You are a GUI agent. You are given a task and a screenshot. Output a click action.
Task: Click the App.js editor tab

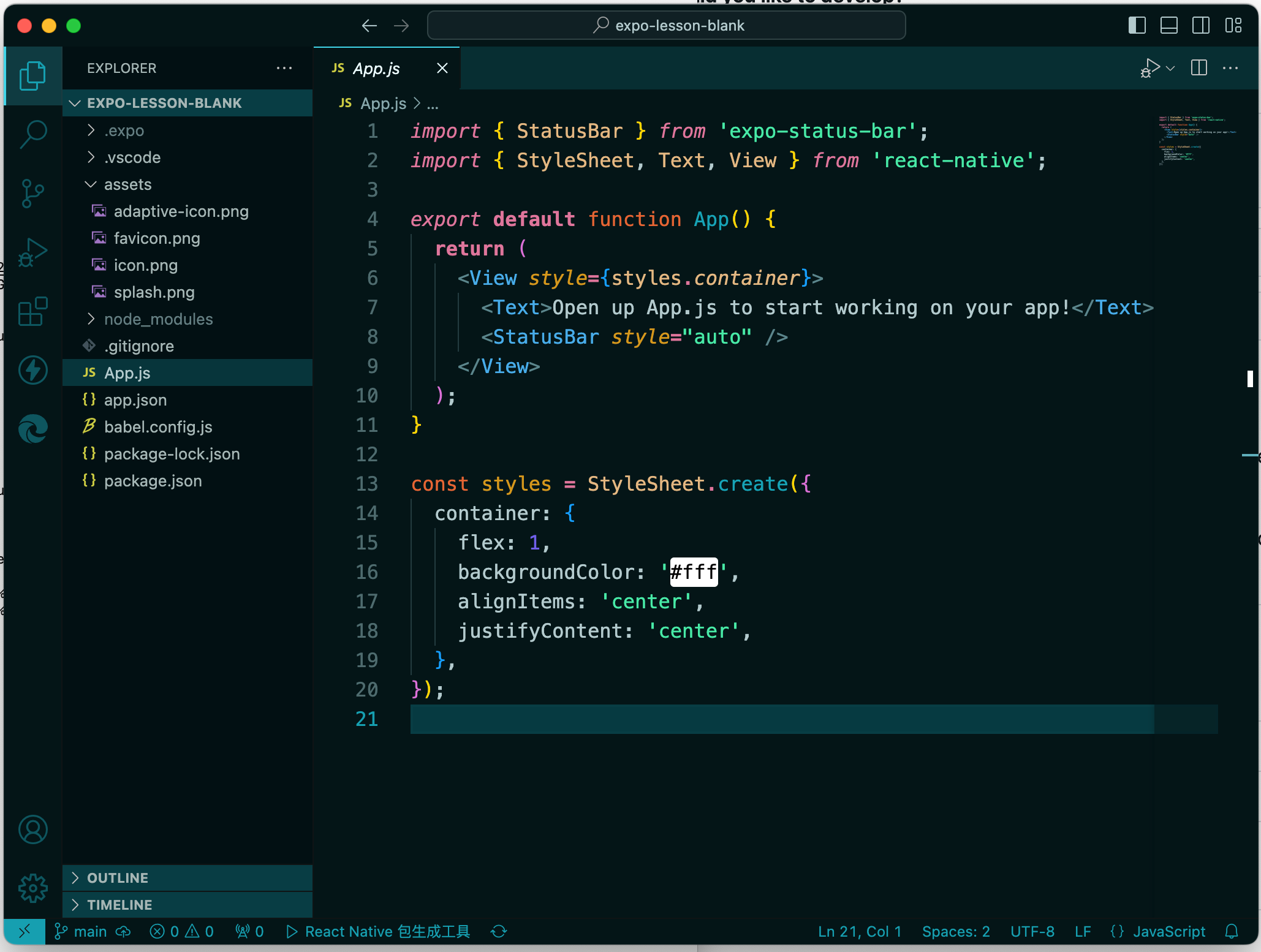point(376,68)
